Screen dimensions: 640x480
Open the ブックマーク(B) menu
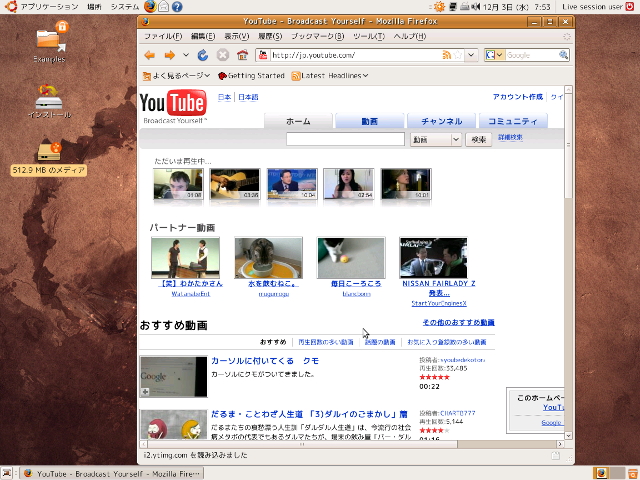pos(318,36)
